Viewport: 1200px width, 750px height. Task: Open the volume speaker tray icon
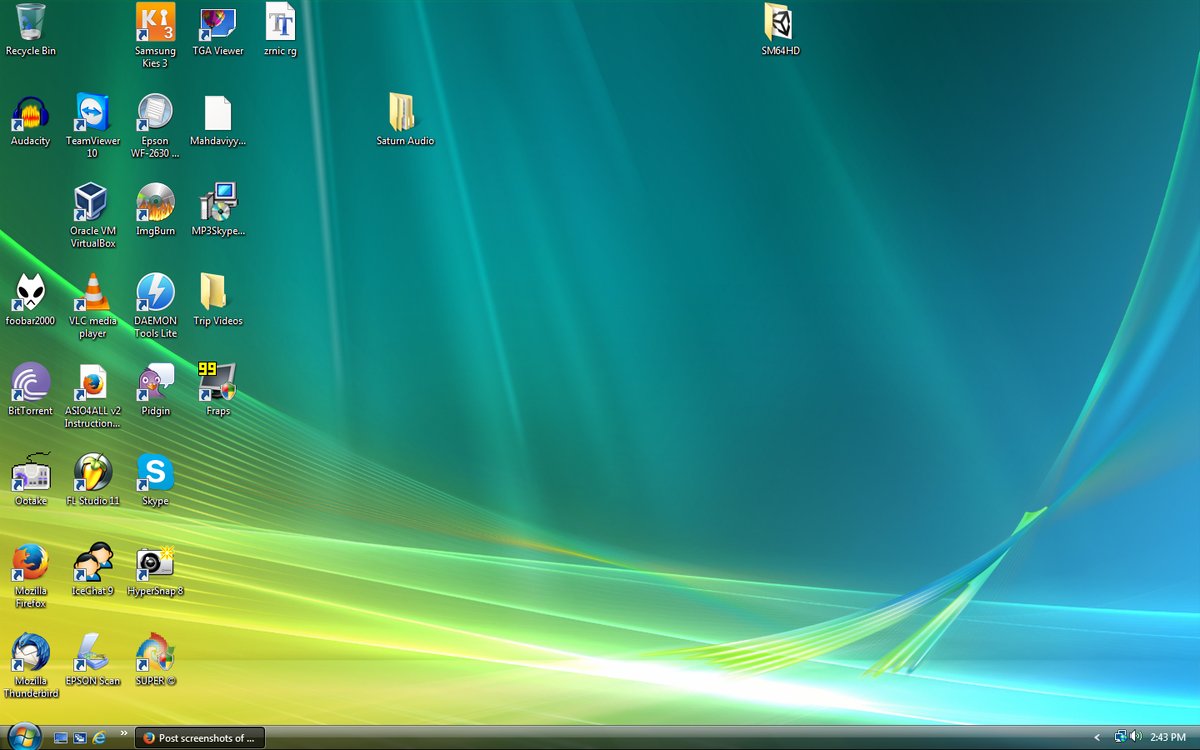1135,737
